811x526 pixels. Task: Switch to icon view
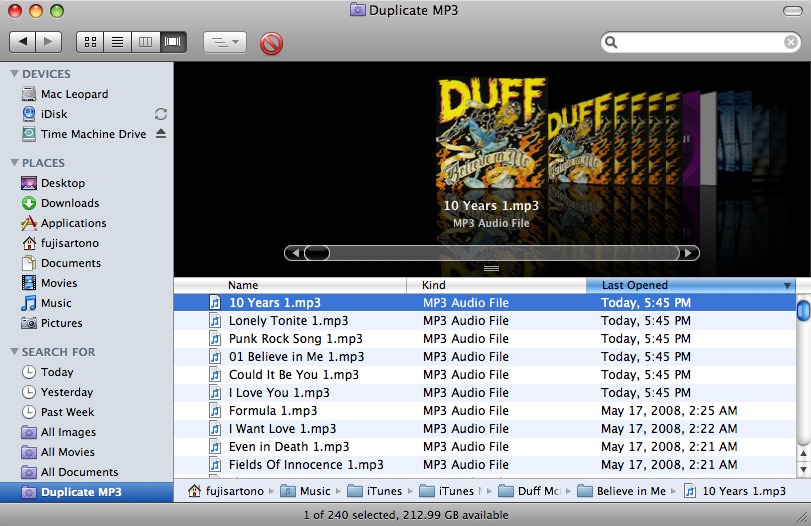[90, 42]
